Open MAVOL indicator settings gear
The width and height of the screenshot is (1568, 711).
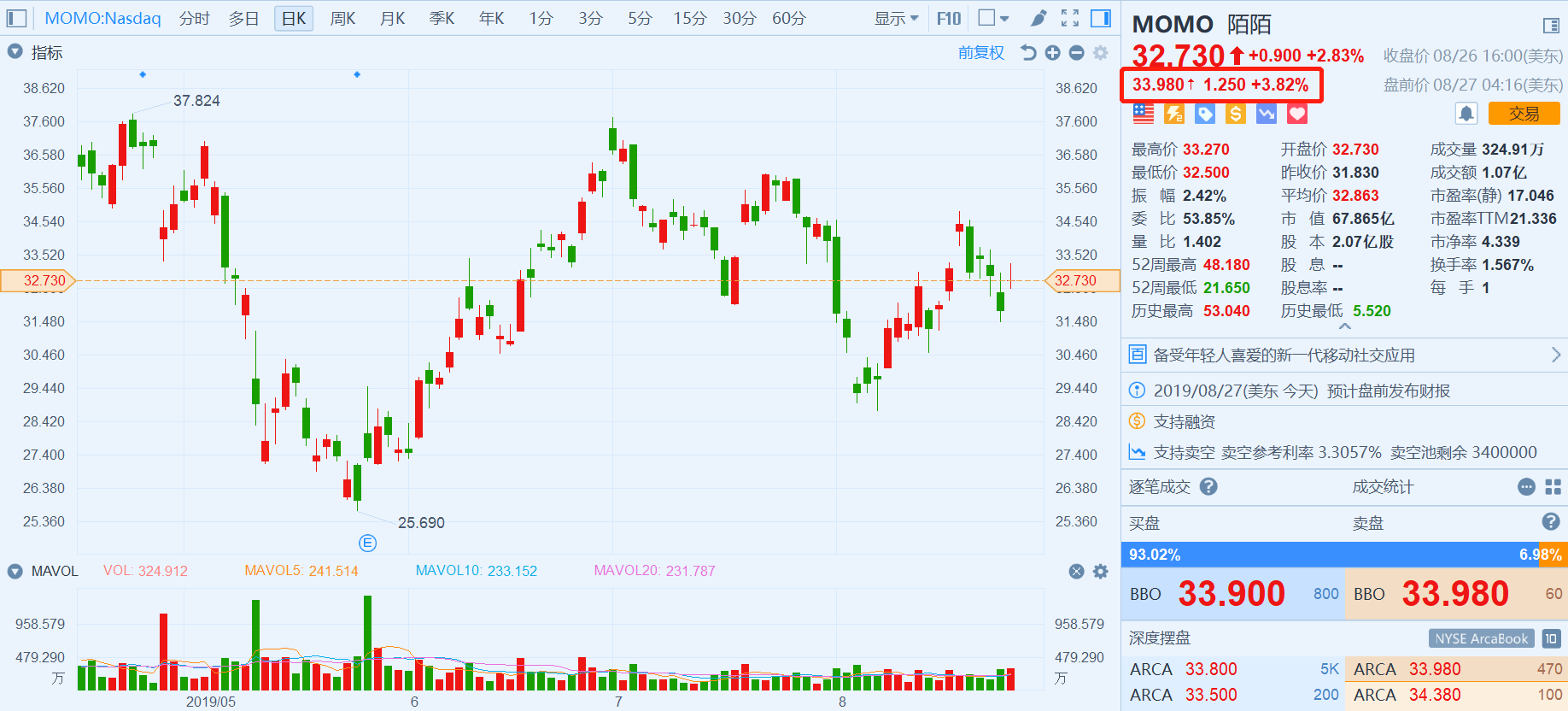[x=1101, y=571]
